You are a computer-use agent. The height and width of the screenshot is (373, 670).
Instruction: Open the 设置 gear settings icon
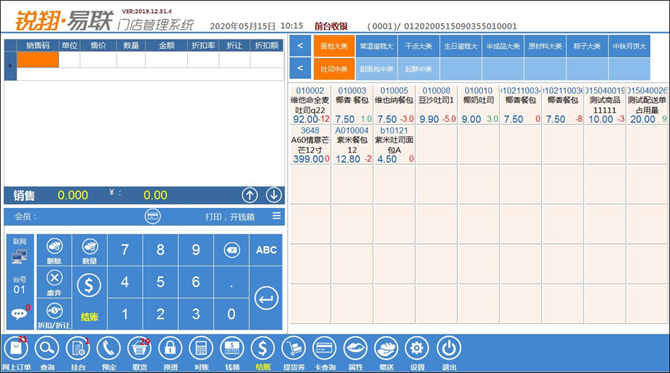pos(417,353)
